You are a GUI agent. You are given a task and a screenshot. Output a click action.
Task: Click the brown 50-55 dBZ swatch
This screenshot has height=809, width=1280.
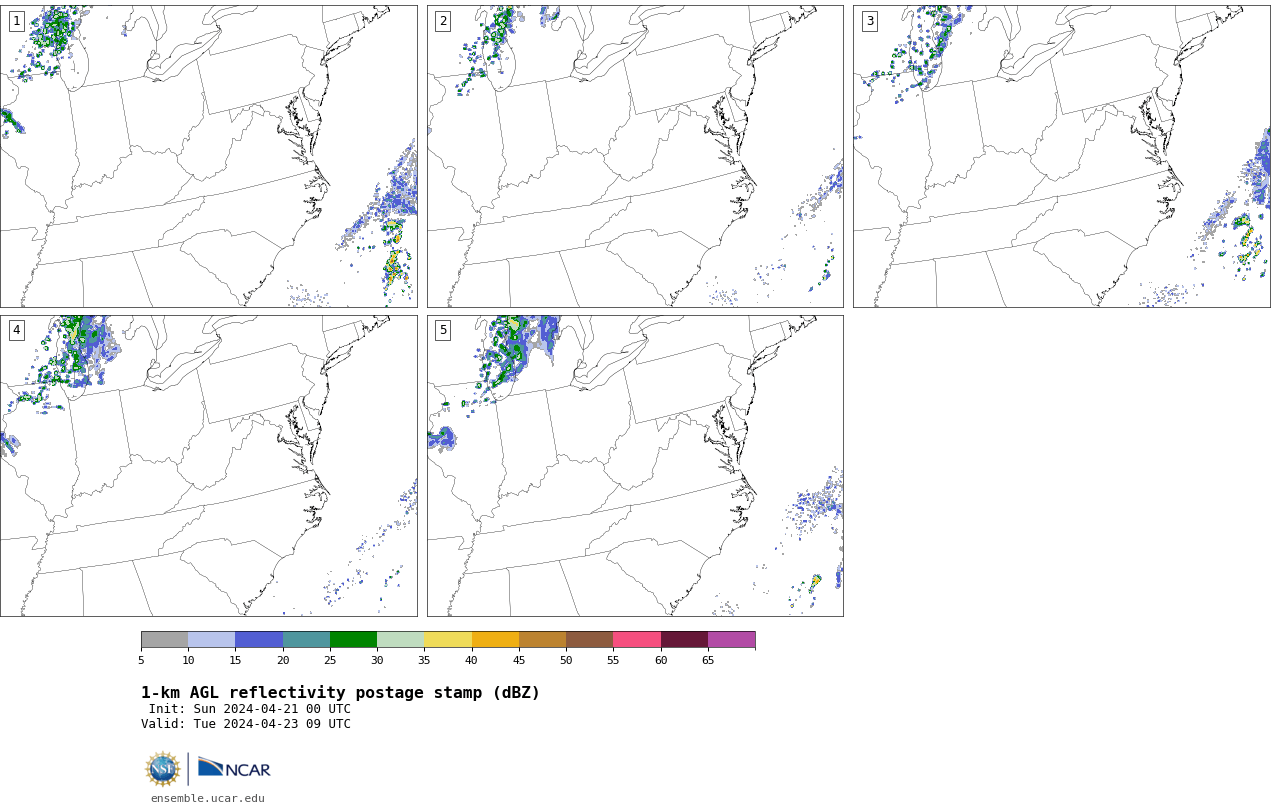click(589, 640)
